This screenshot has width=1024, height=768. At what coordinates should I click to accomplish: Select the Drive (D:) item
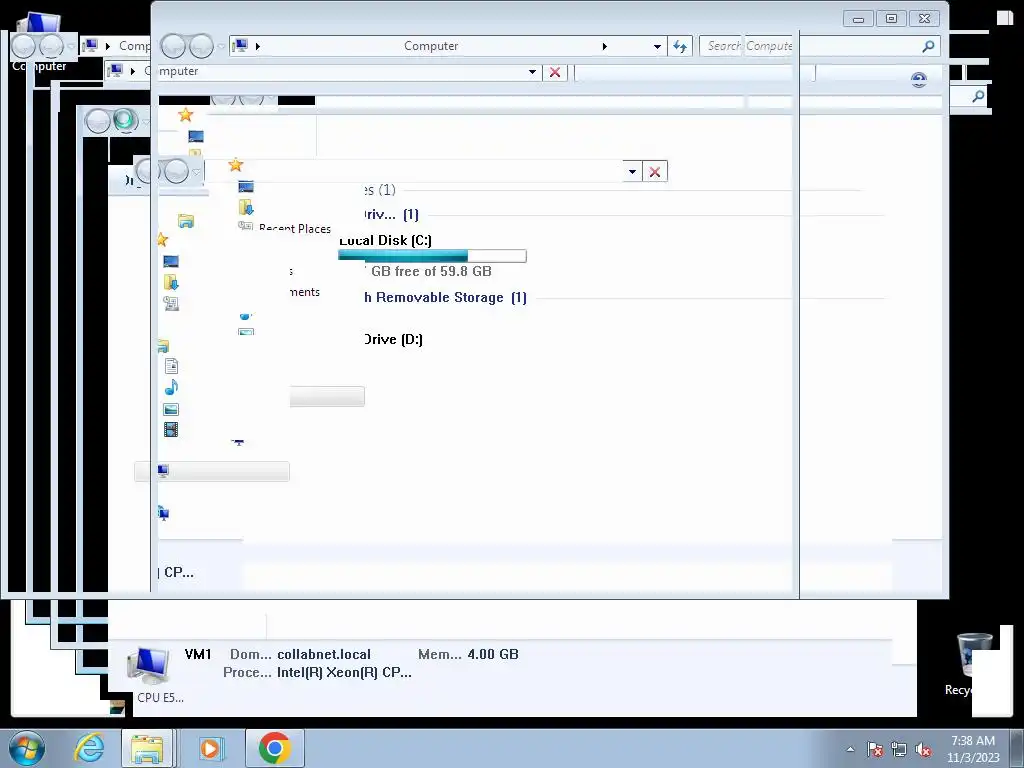coord(392,339)
